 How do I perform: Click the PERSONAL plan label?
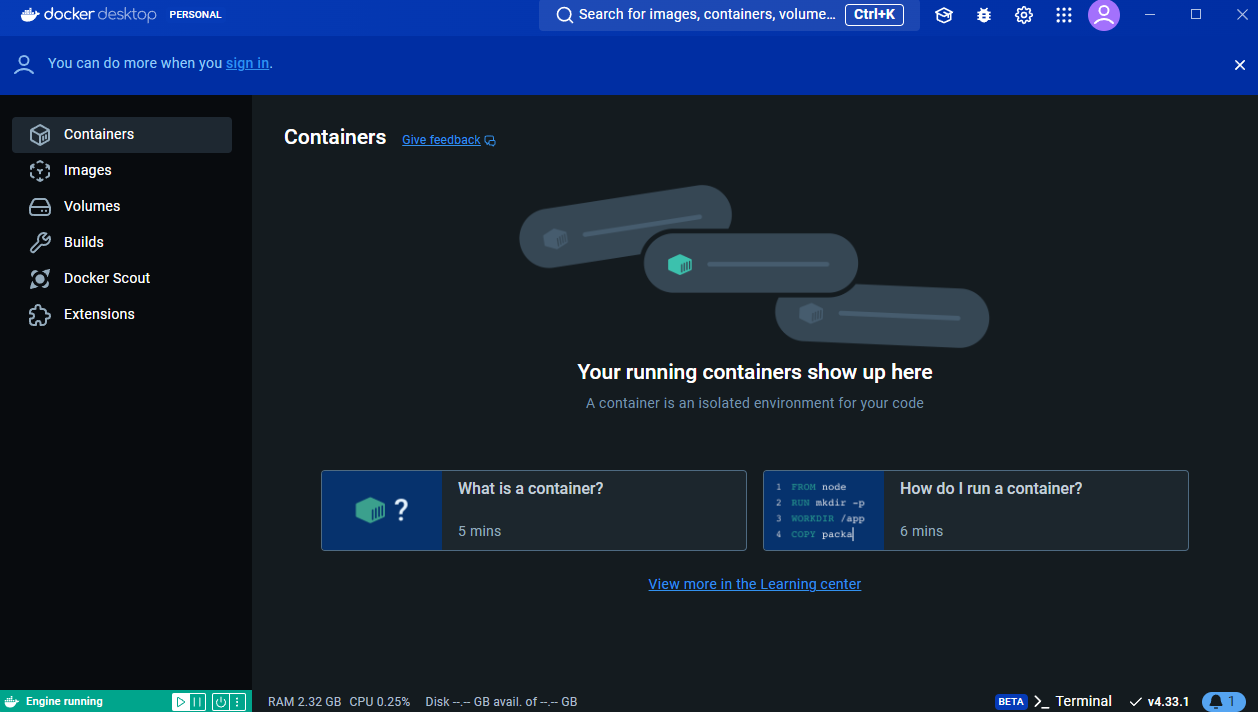(195, 15)
